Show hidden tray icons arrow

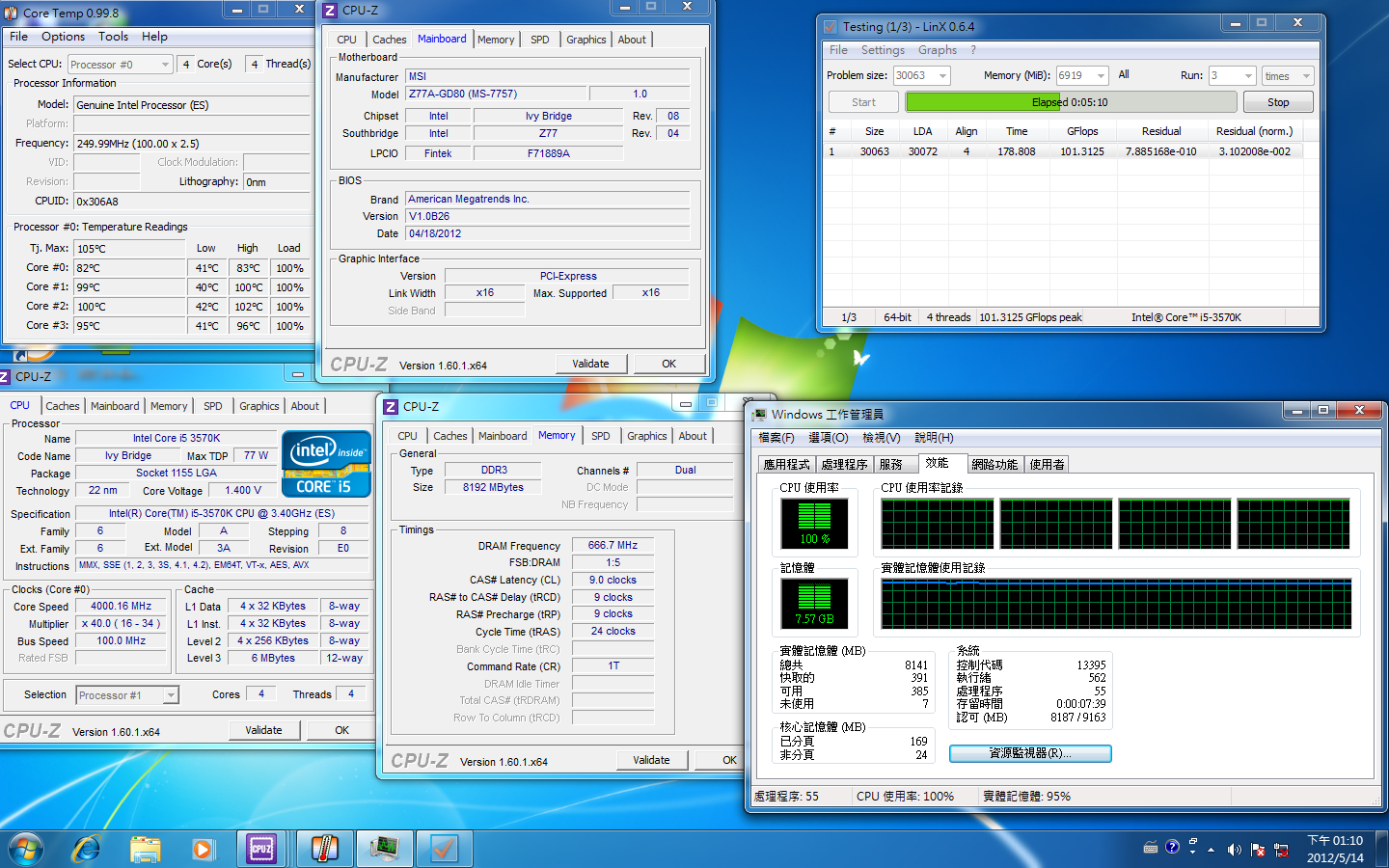click(1211, 850)
